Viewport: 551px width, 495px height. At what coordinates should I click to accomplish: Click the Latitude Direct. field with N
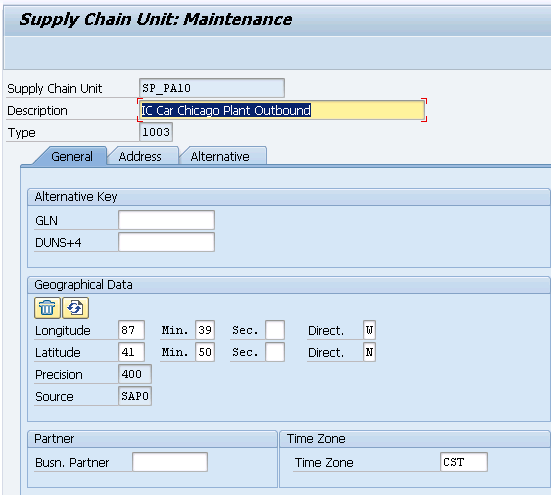369,352
